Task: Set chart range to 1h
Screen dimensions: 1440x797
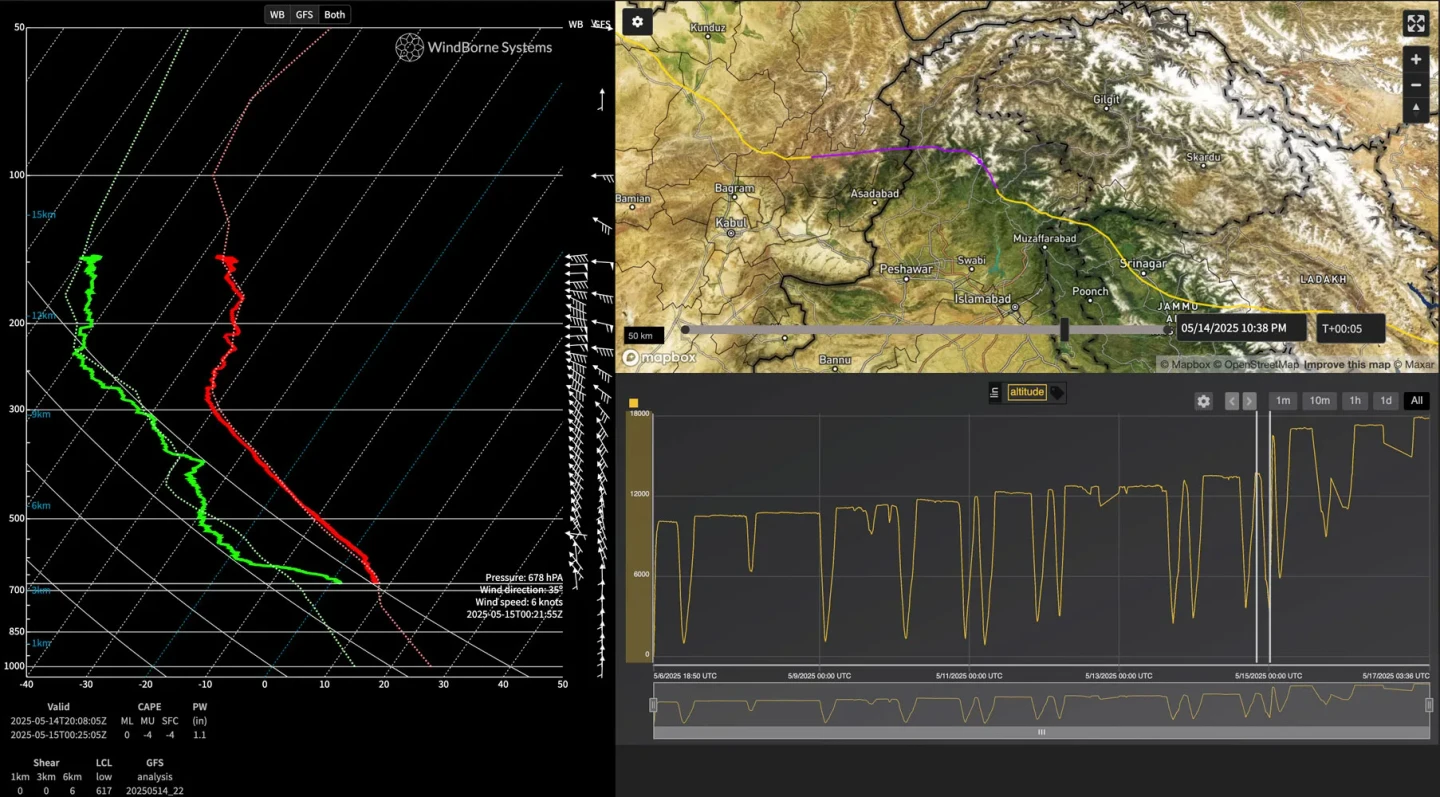Action: point(1355,401)
